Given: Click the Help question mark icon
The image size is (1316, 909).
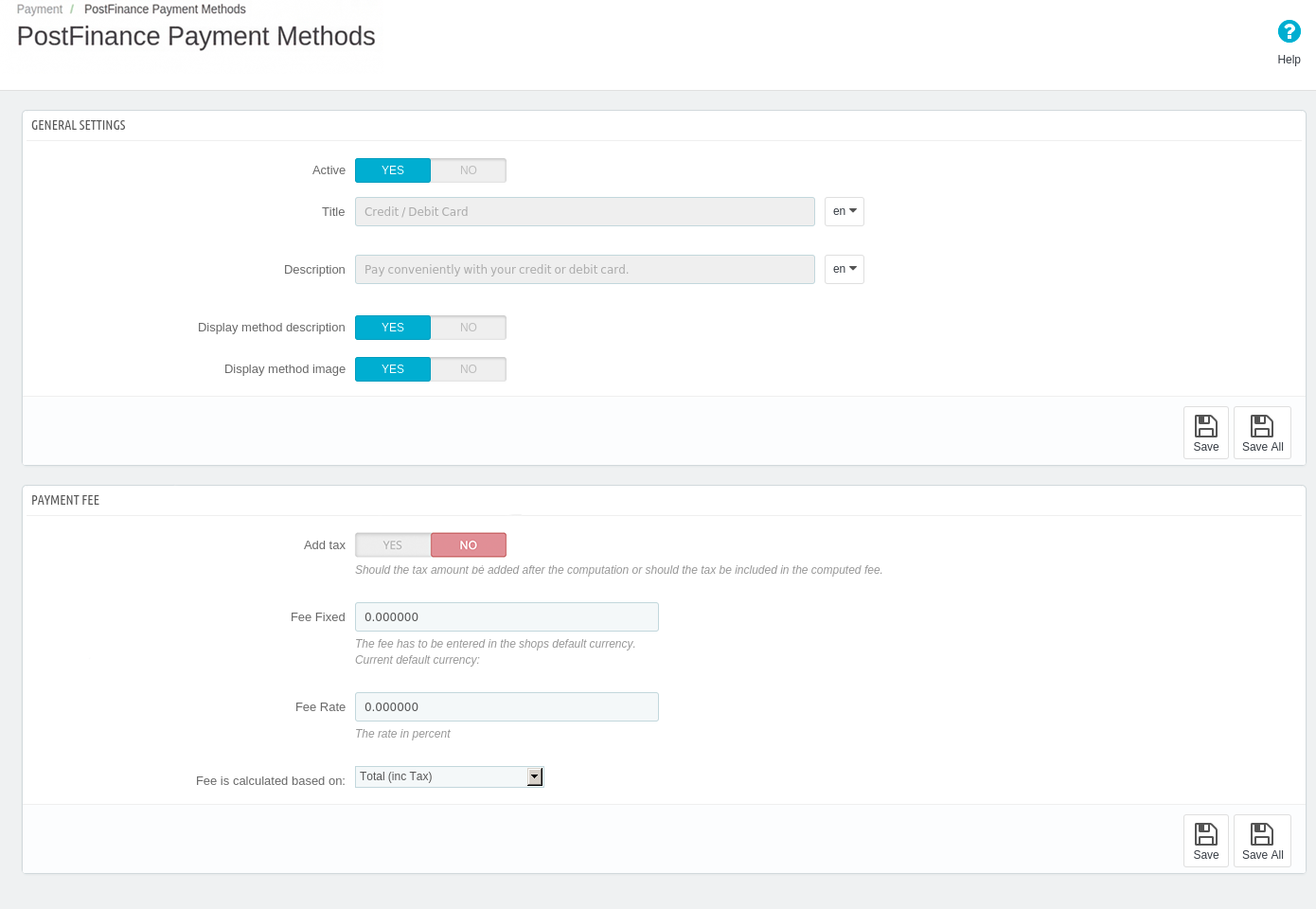Looking at the screenshot, I should coord(1289,31).
